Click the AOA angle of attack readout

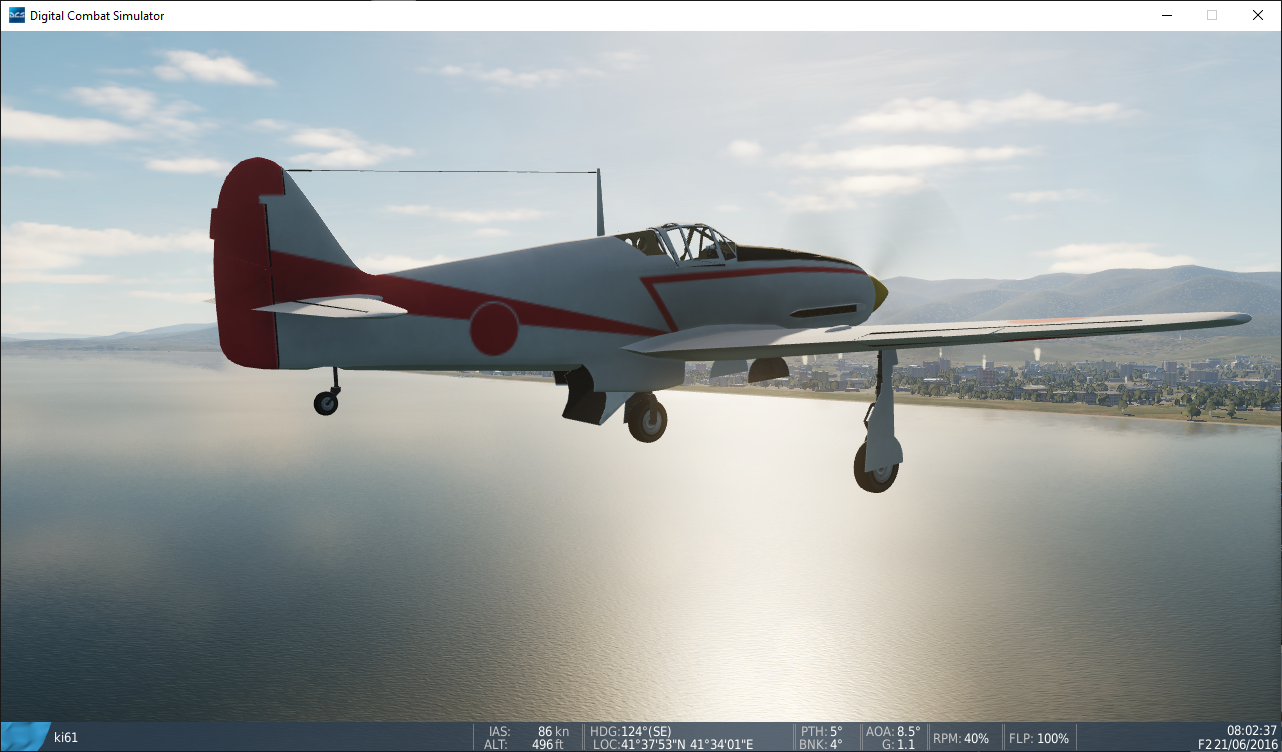[x=891, y=731]
